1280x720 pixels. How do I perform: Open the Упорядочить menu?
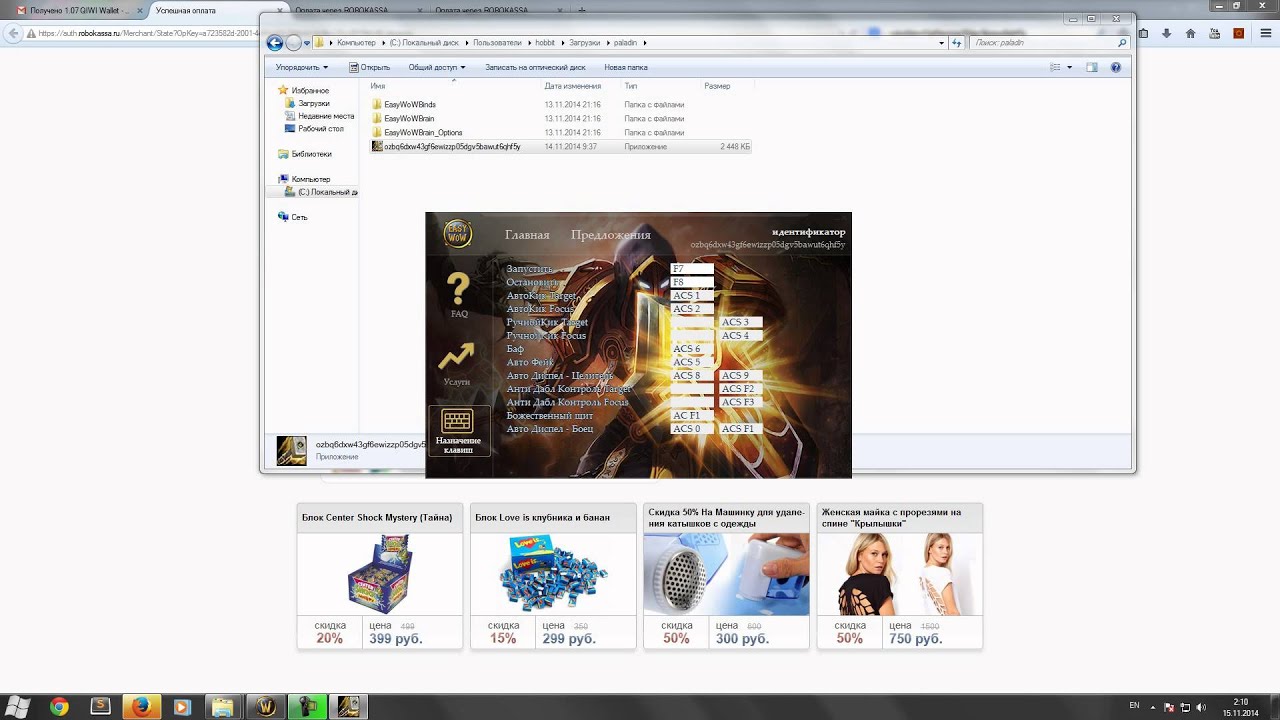point(302,67)
